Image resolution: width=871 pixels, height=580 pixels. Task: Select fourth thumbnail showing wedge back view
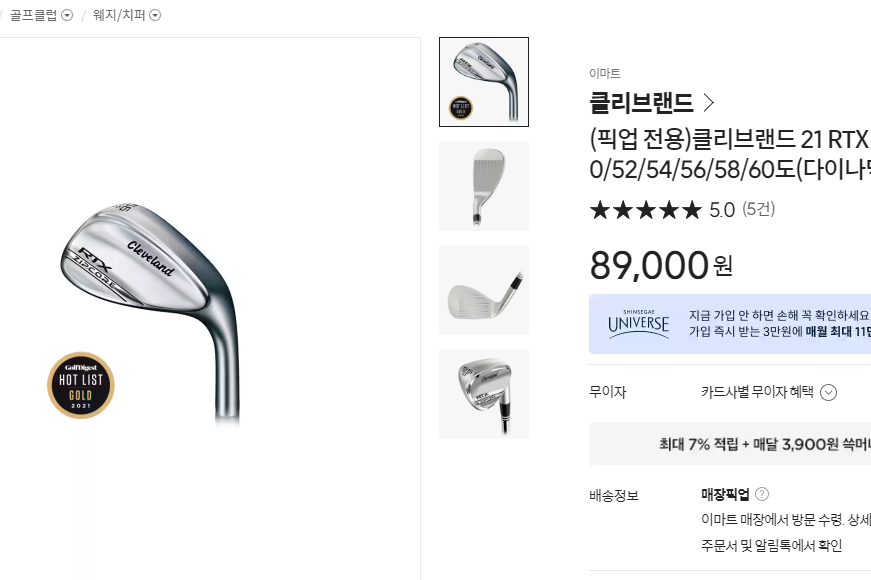484,394
